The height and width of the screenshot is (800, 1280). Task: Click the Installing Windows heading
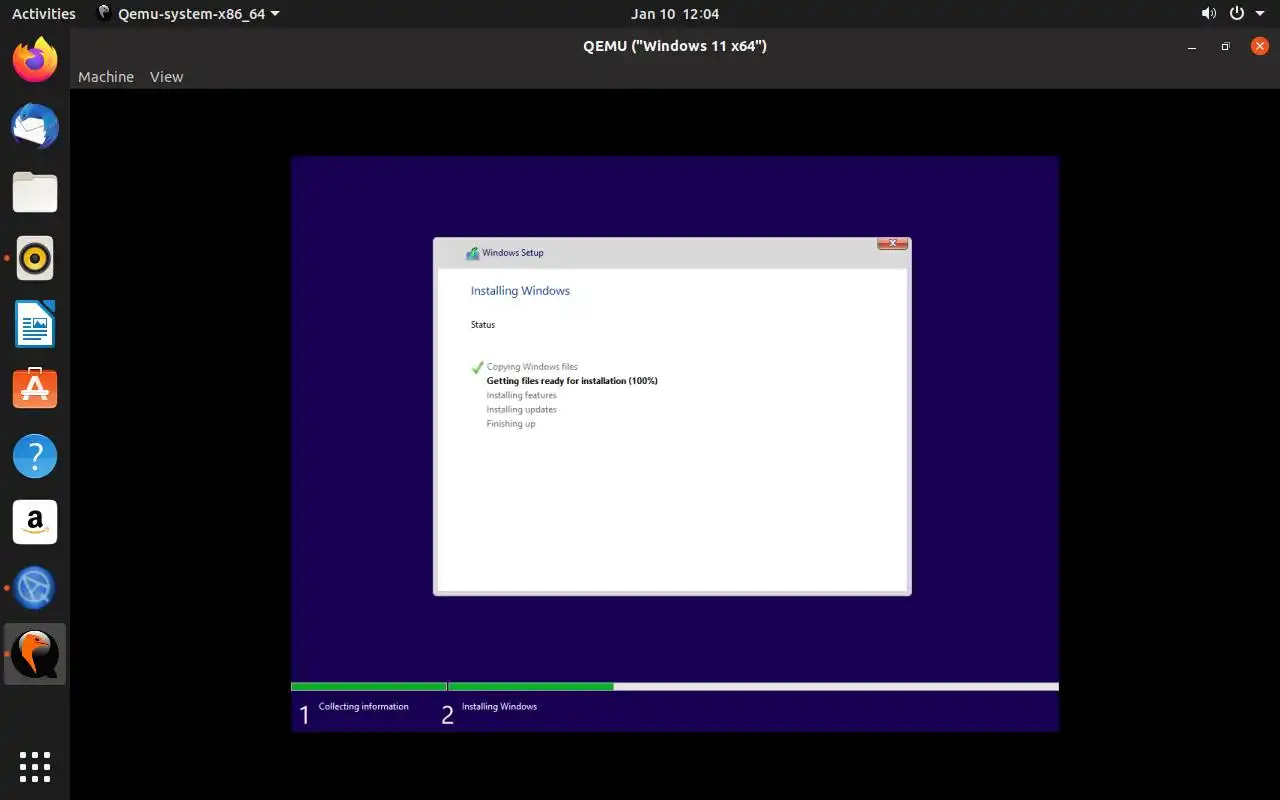point(520,291)
